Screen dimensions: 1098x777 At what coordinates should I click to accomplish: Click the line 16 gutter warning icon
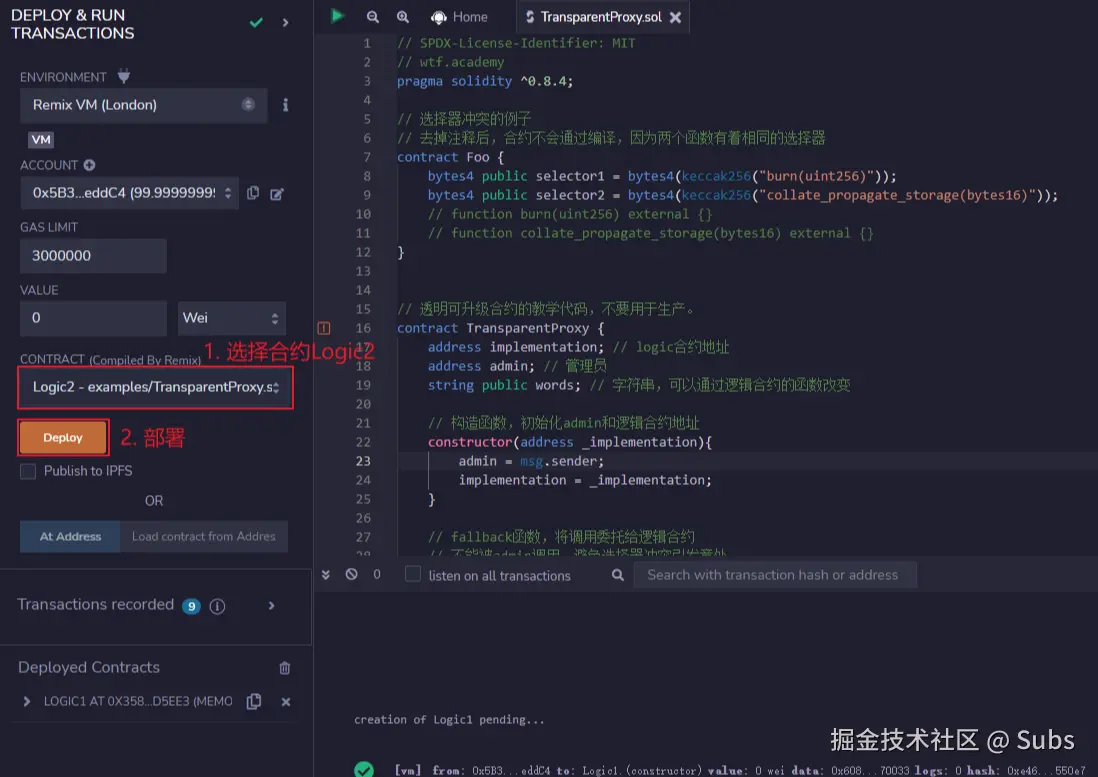click(x=324, y=328)
